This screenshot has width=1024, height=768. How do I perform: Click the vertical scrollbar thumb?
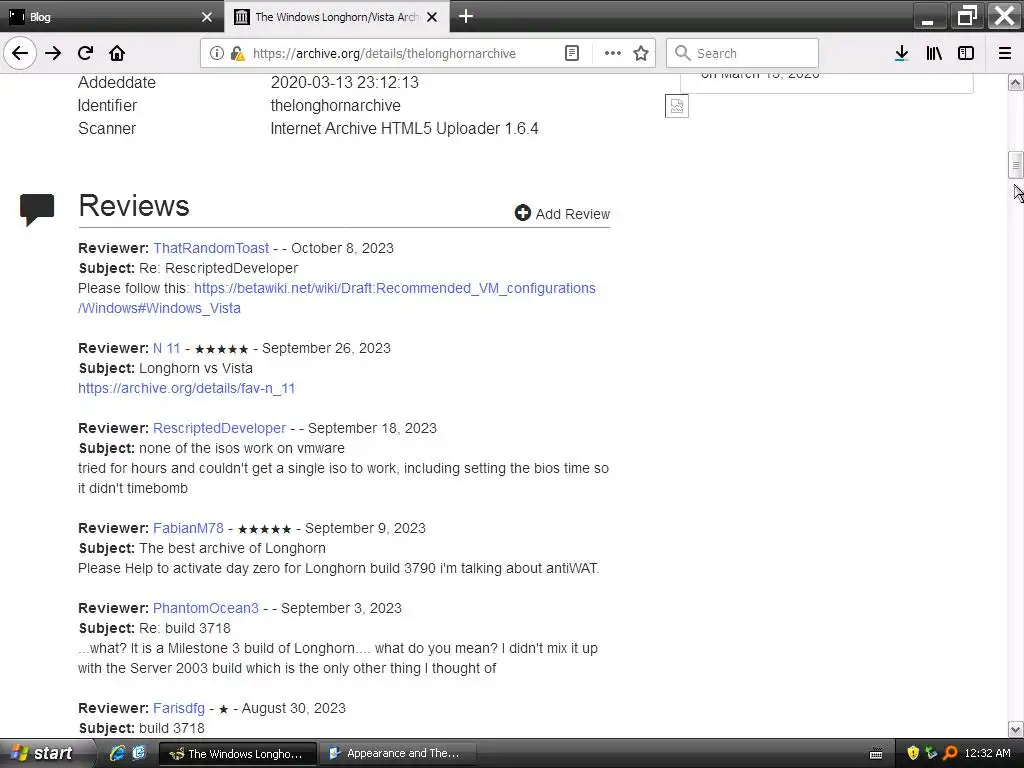(x=1015, y=165)
